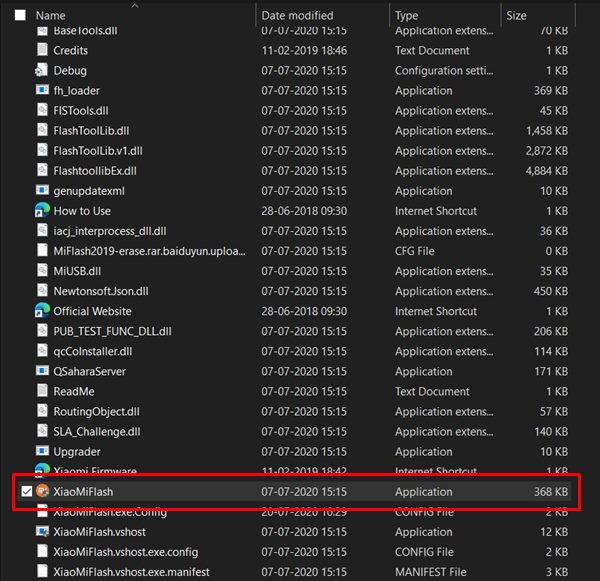Click the date 11-02-2019 18:46

click(x=304, y=51)
